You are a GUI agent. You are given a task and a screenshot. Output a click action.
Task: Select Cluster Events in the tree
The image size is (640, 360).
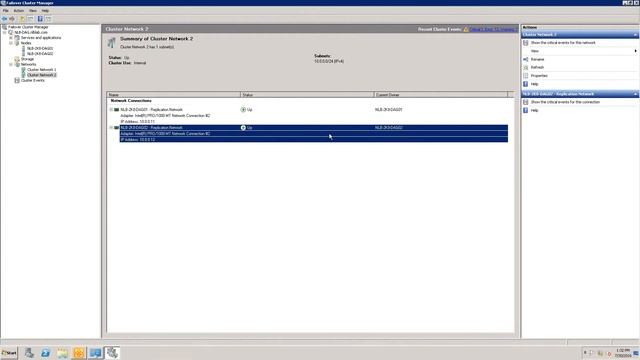click(33, 80)
